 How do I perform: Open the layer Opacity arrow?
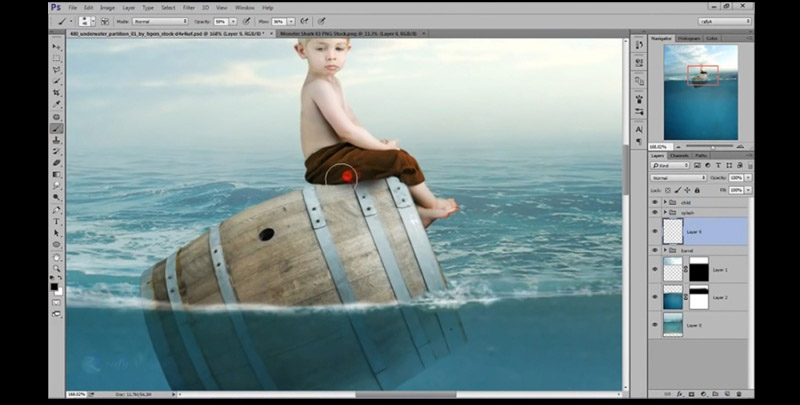pos(748,178)
